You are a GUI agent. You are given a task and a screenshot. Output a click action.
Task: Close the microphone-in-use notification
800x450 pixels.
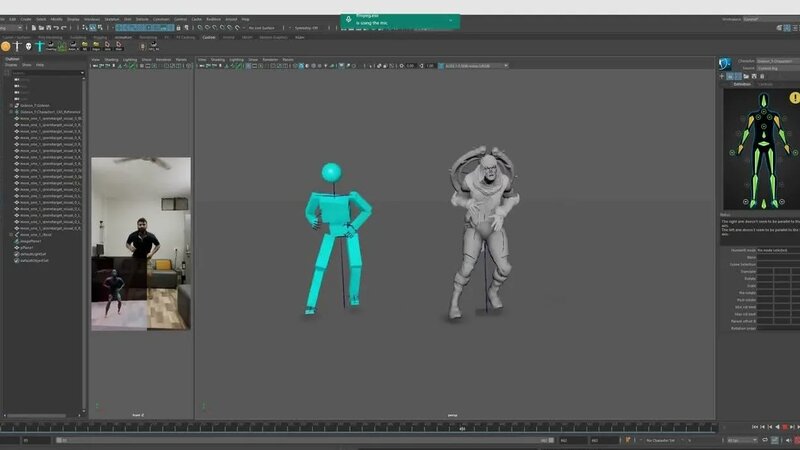[x=451, y=20]
